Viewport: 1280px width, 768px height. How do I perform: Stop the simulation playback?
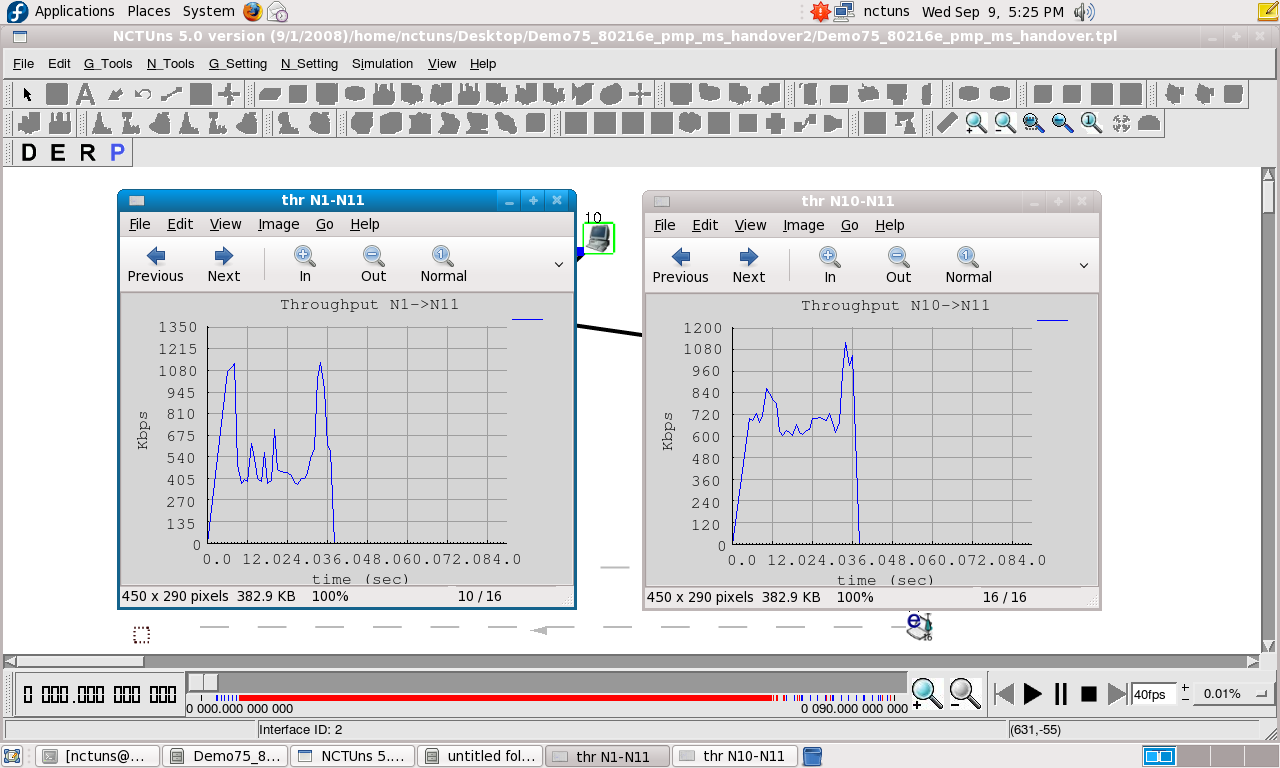tap(1089, 693)
